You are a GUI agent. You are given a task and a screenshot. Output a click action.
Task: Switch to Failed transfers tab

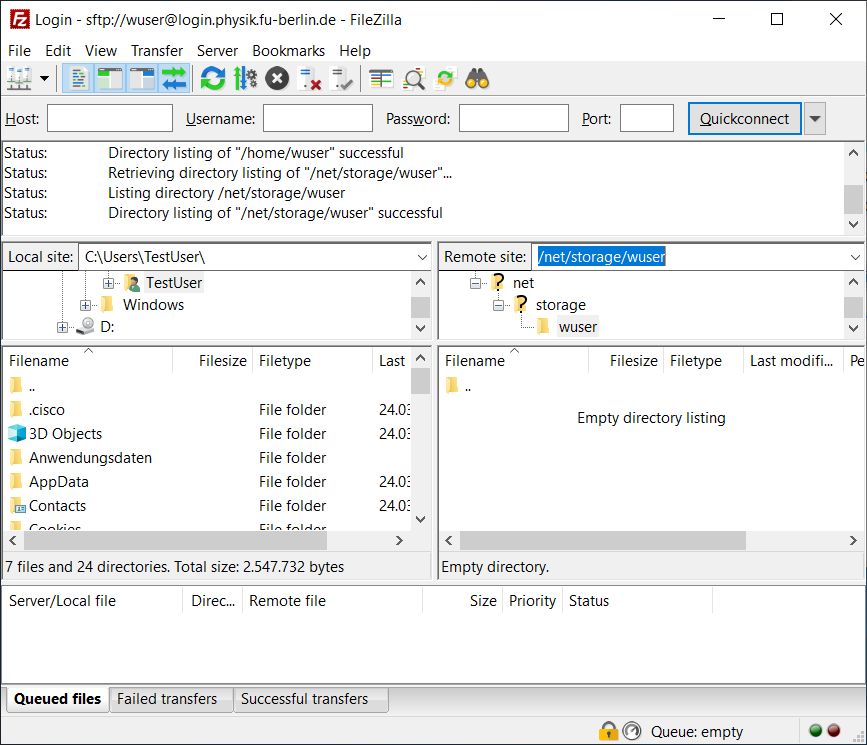171,699
